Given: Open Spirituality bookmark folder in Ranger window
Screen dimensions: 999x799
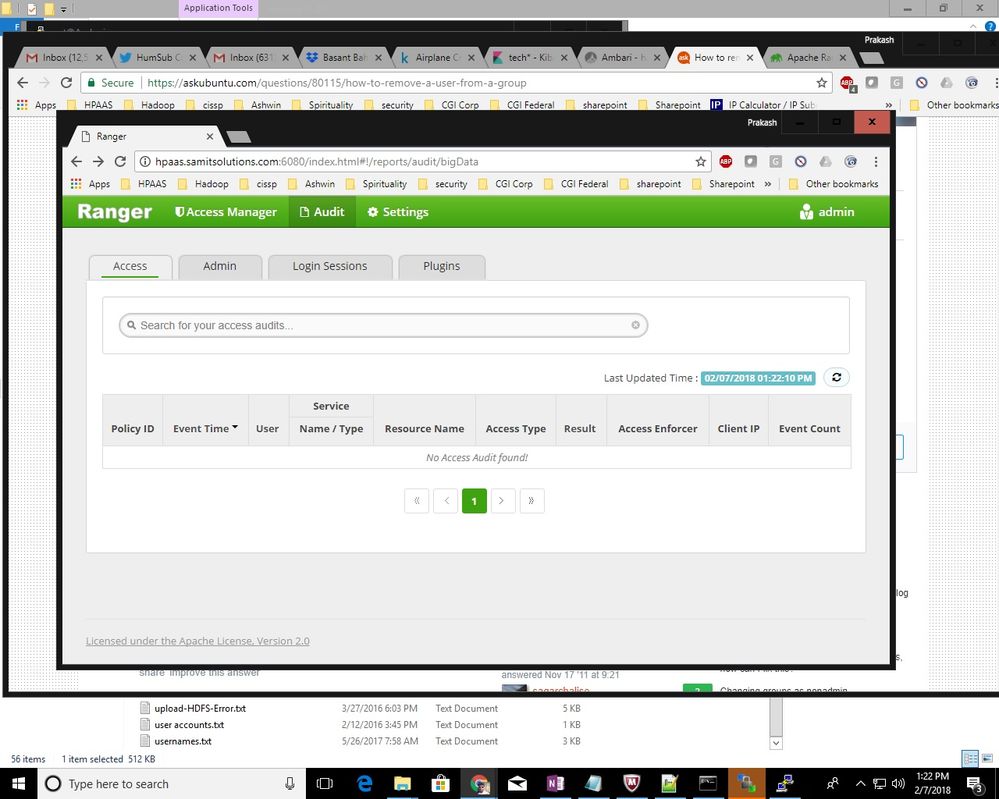Looking at the screenshot, I should click(377, 184).
